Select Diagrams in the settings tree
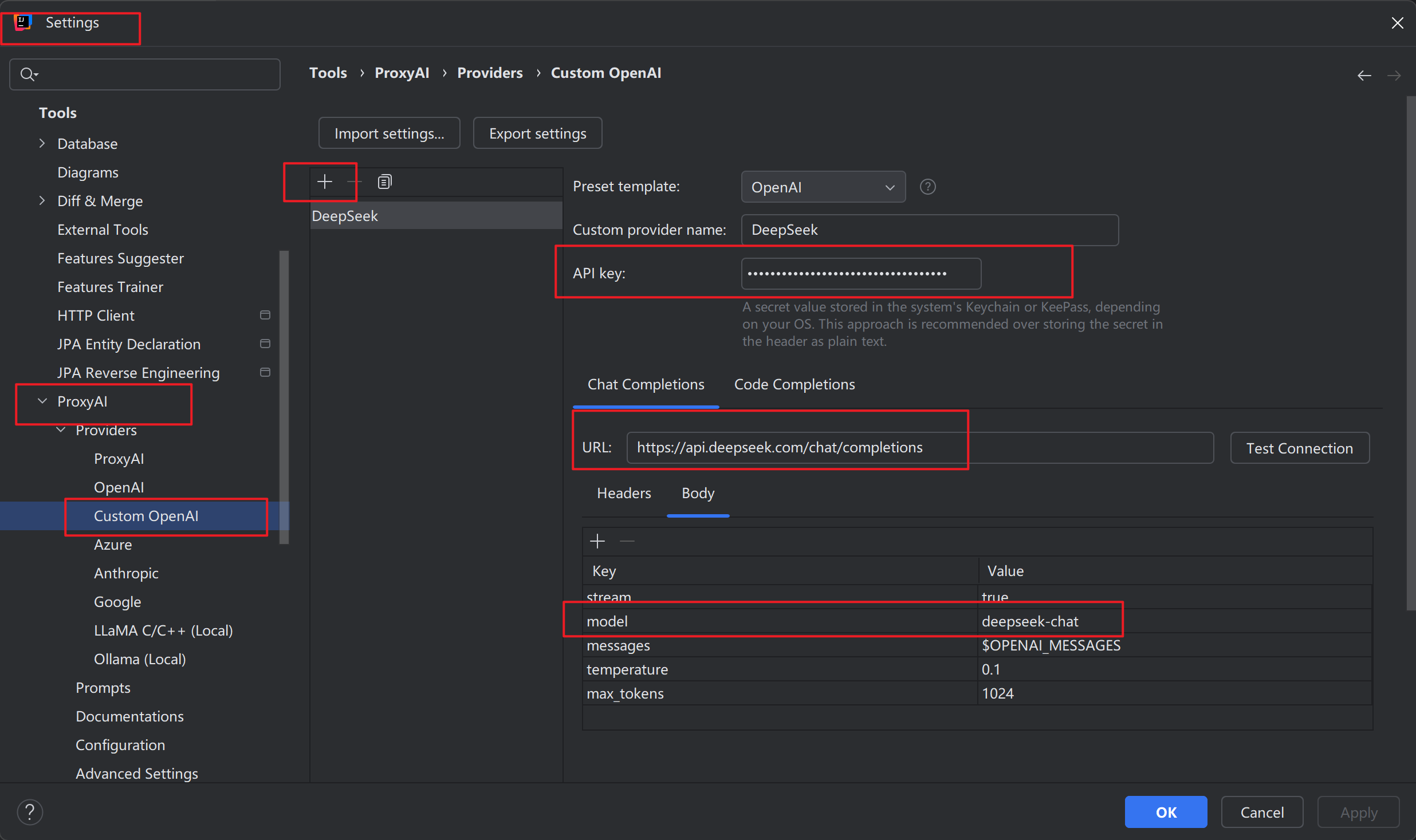The height and width of the screenshot is (840, 1416). (88, 172)
